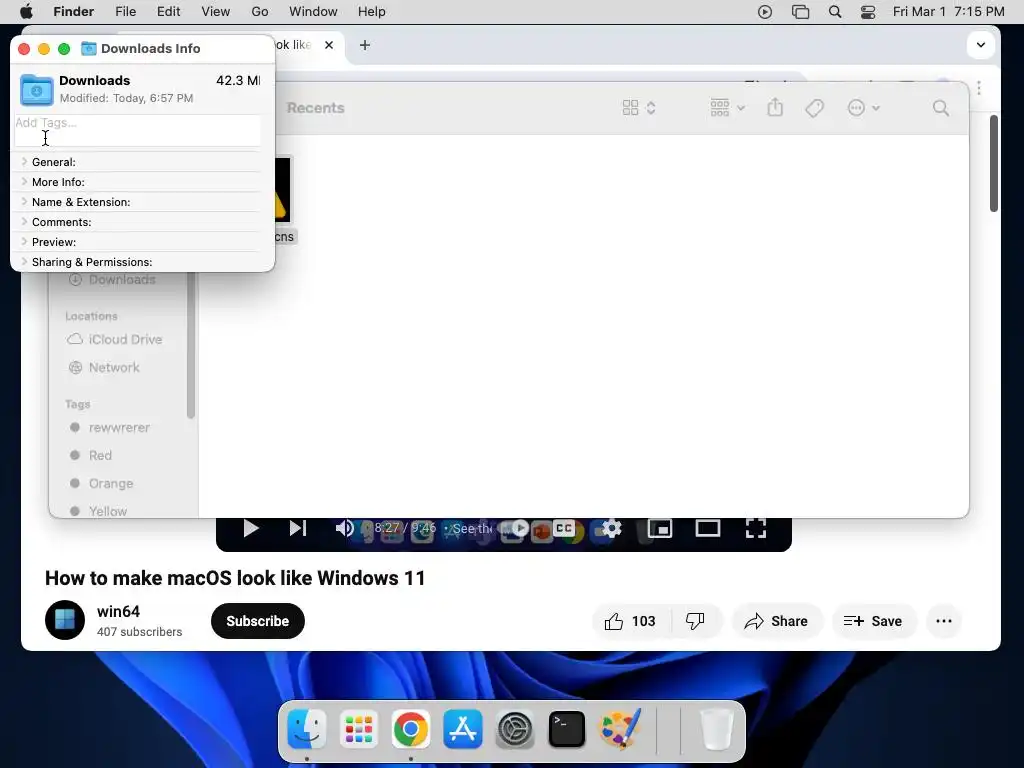
Task: Click the Add Tags field in Downloads Info
Action: [x=137, y=131]
